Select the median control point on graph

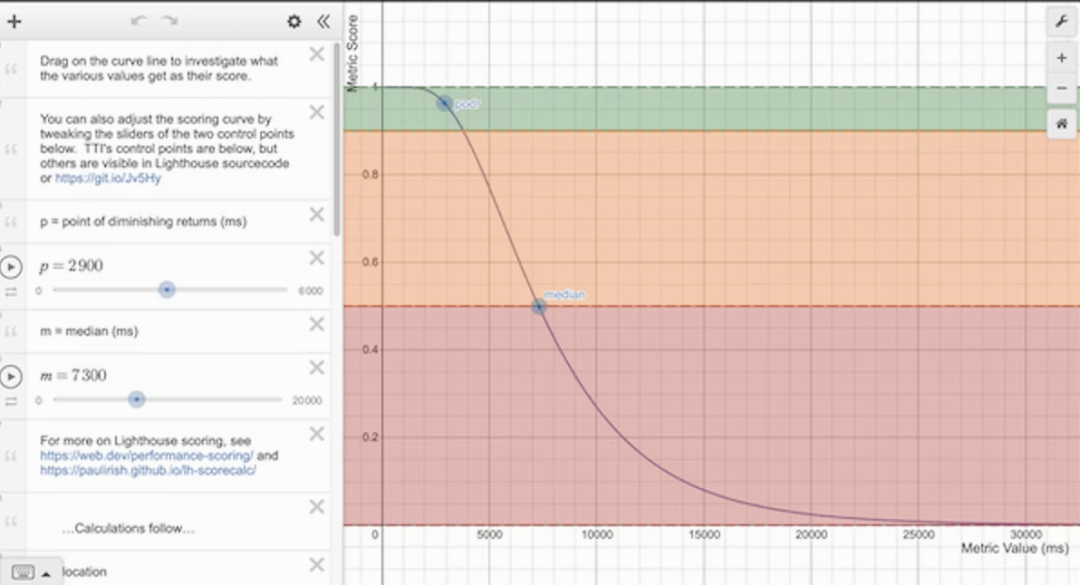[x=539, y=307]
